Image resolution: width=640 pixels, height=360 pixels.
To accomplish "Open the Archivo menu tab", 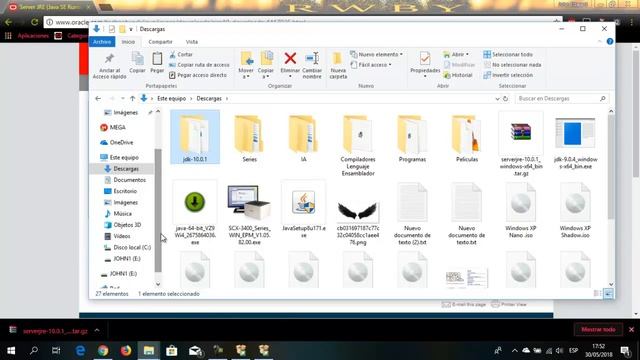I will coord(102,42).
